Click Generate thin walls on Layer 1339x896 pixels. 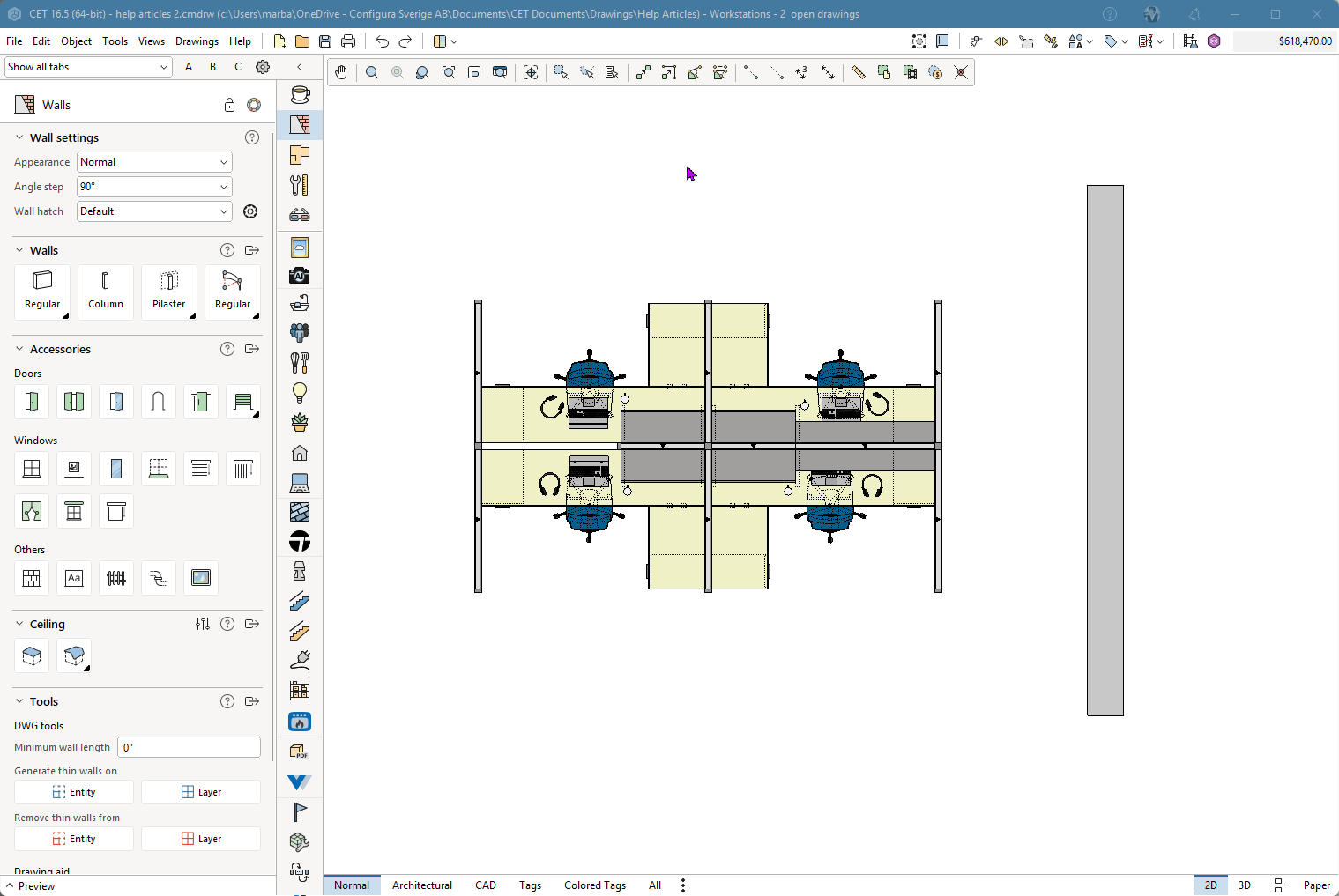[x=201, y=792]
